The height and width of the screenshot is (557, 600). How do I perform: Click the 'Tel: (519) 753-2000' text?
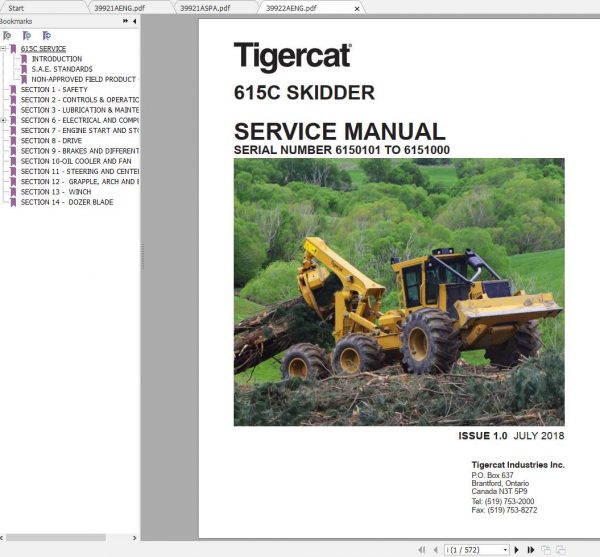click(503, 501)
